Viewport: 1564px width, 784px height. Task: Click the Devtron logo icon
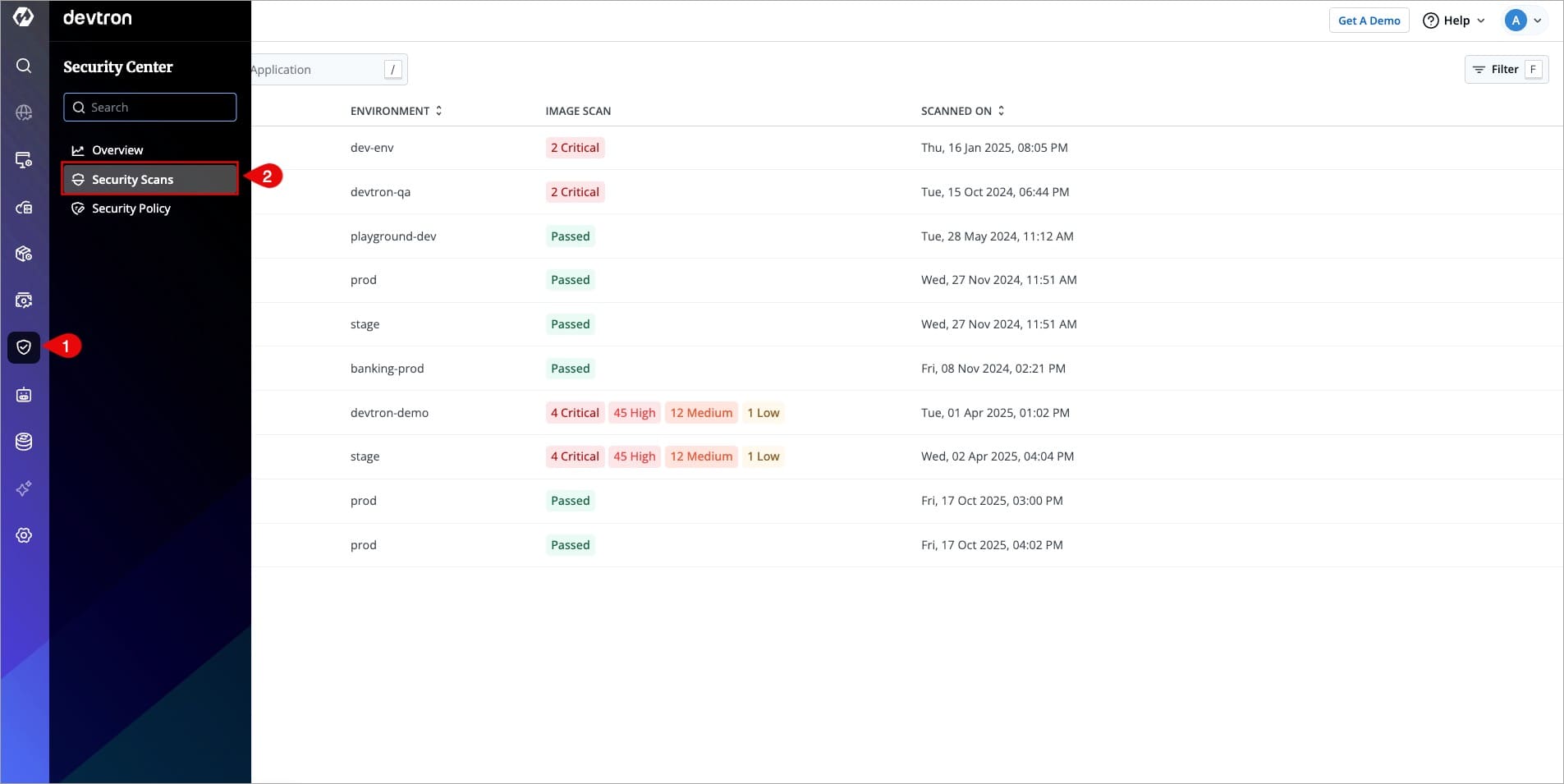coord(24,17)
